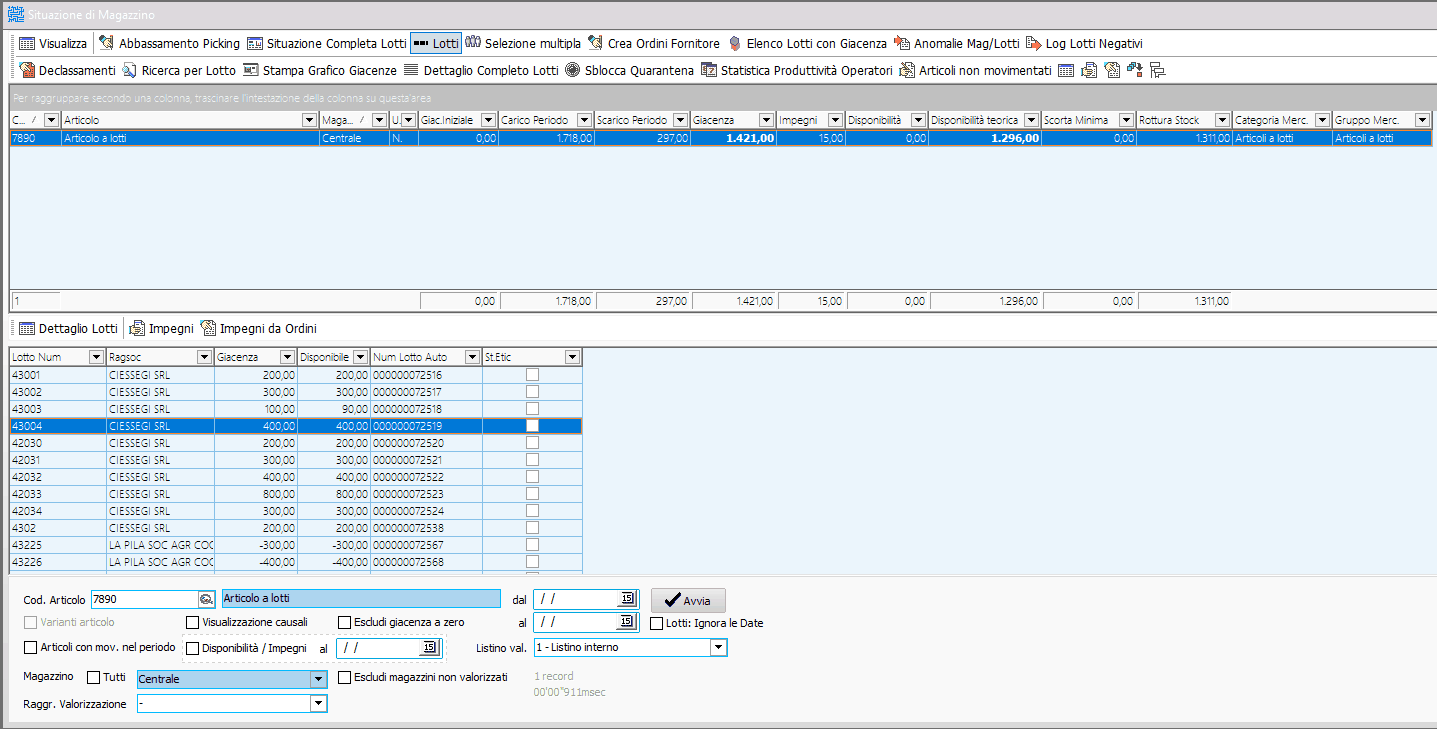The width and height of the screenshot is (1437, 729).
Task: Check Lotti: Ignora le Date
Action: (657, 623)
